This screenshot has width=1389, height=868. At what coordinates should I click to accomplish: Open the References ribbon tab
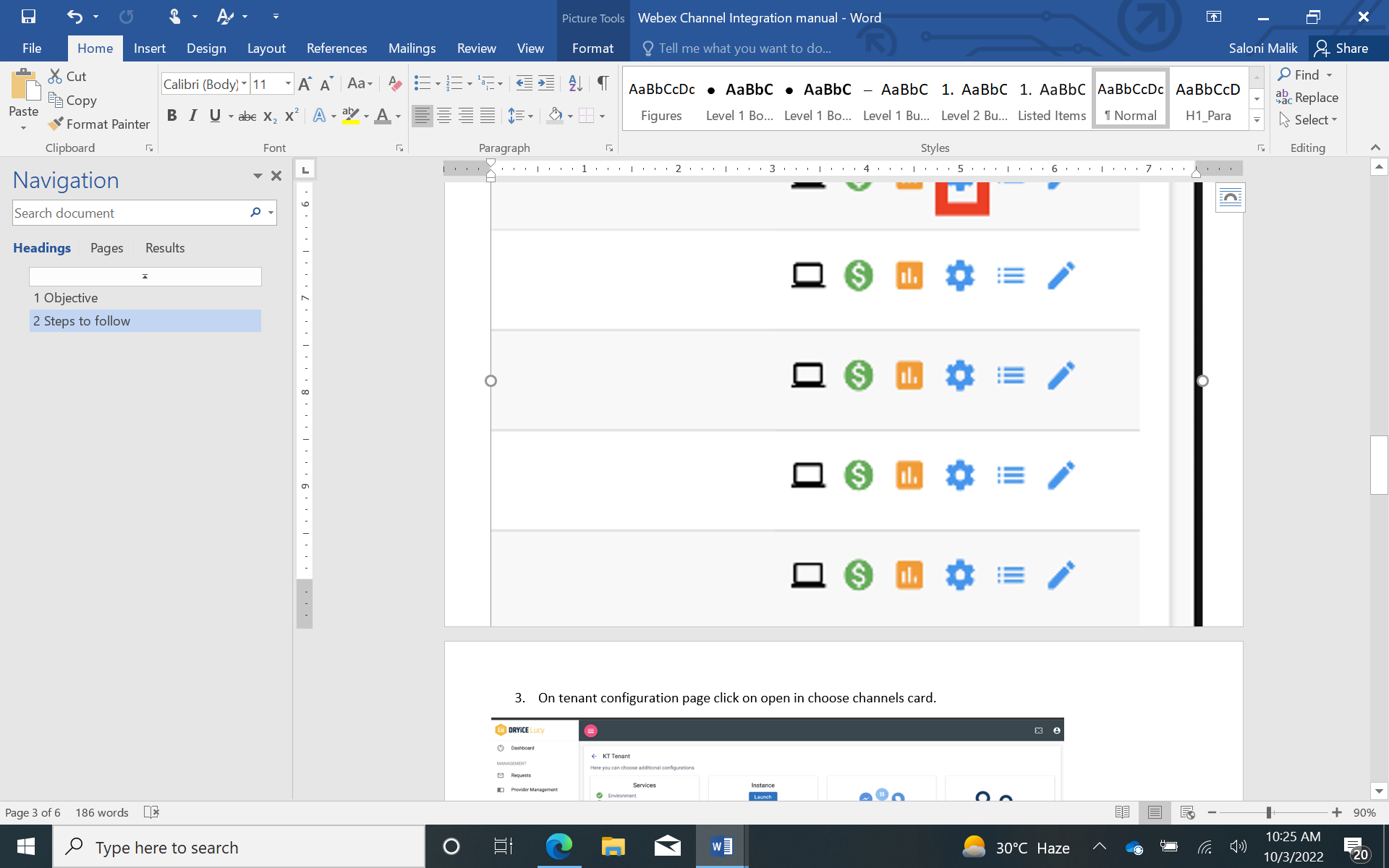[x=336, y=48]
